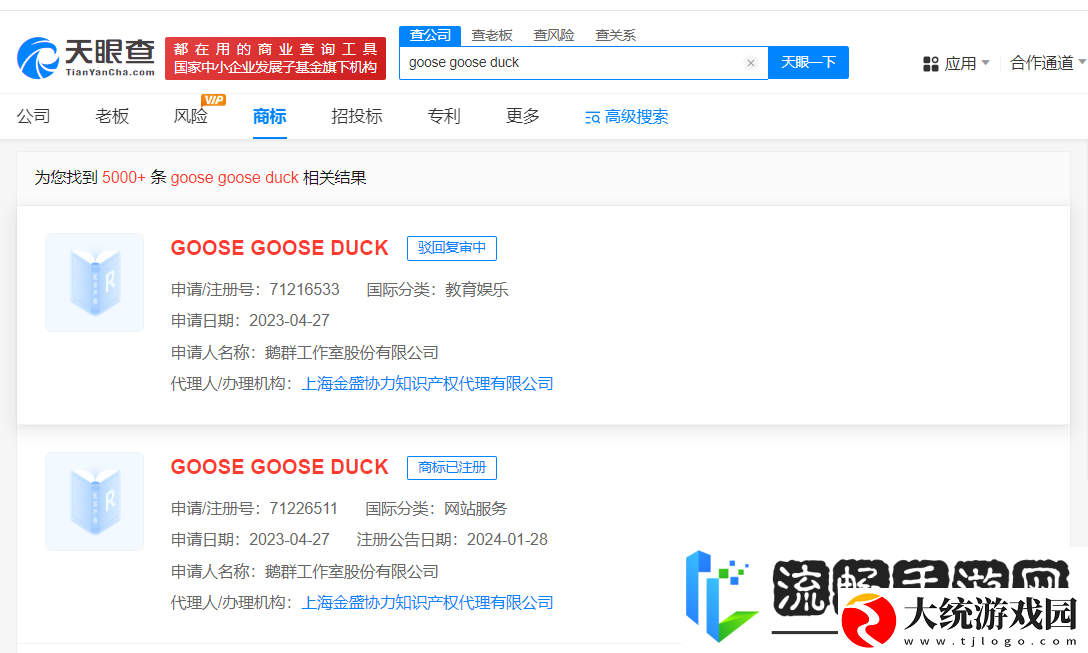Click the VIP badge above 风险
The width and height of the screenshot is (1088, 653).
214,100
